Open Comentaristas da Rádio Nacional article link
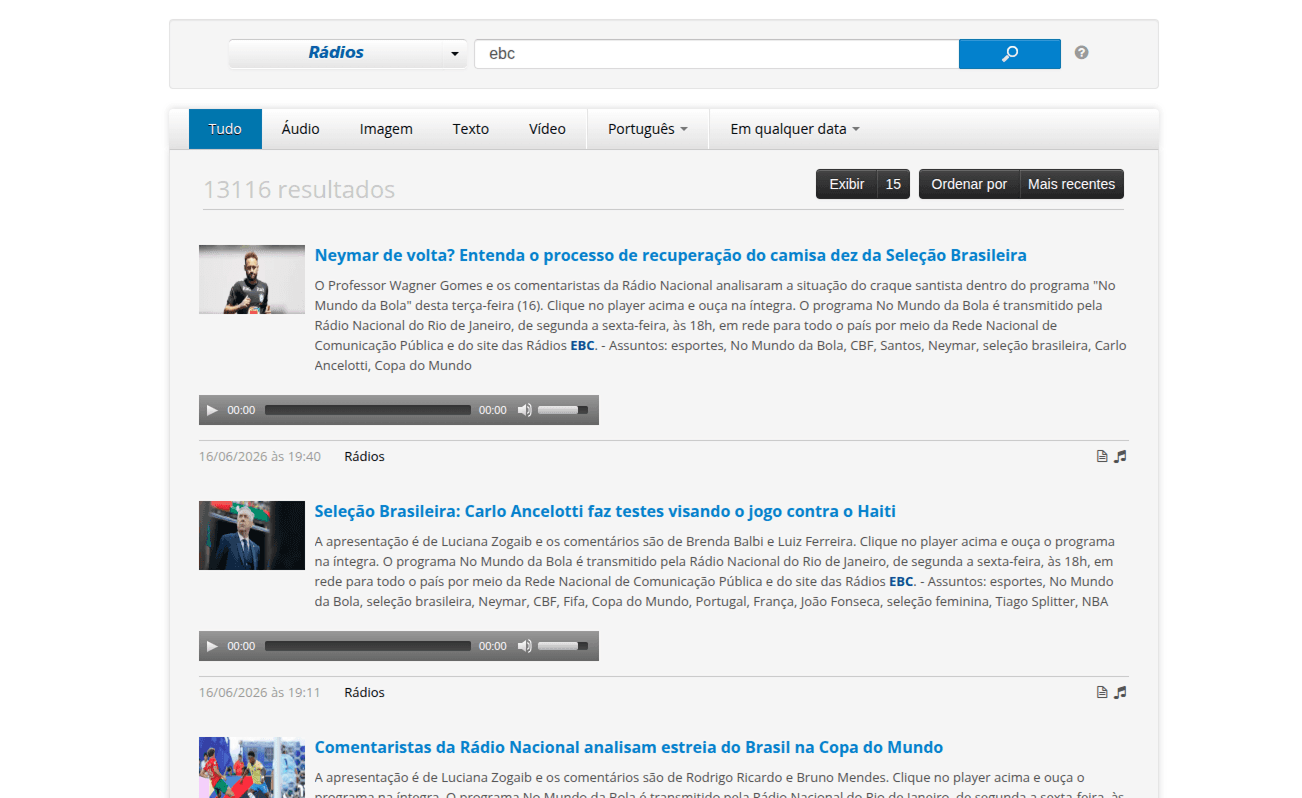The image size is (1302, 798). 628,747
